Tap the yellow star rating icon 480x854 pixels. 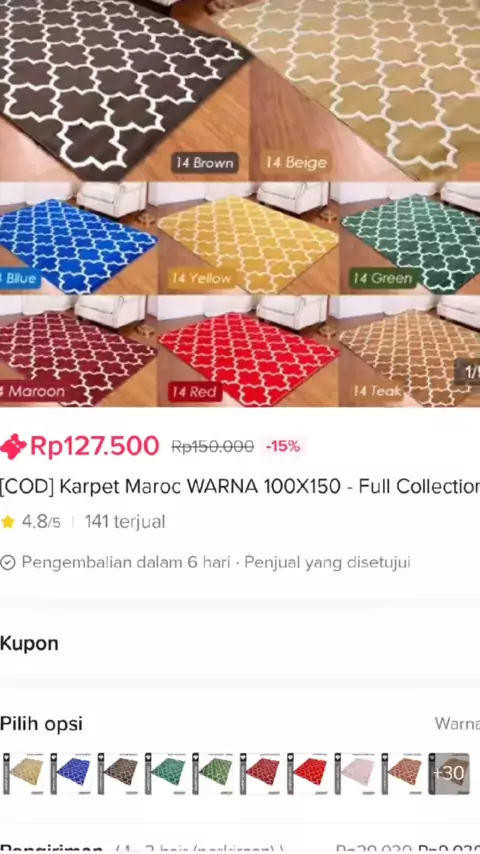(8, 522)
